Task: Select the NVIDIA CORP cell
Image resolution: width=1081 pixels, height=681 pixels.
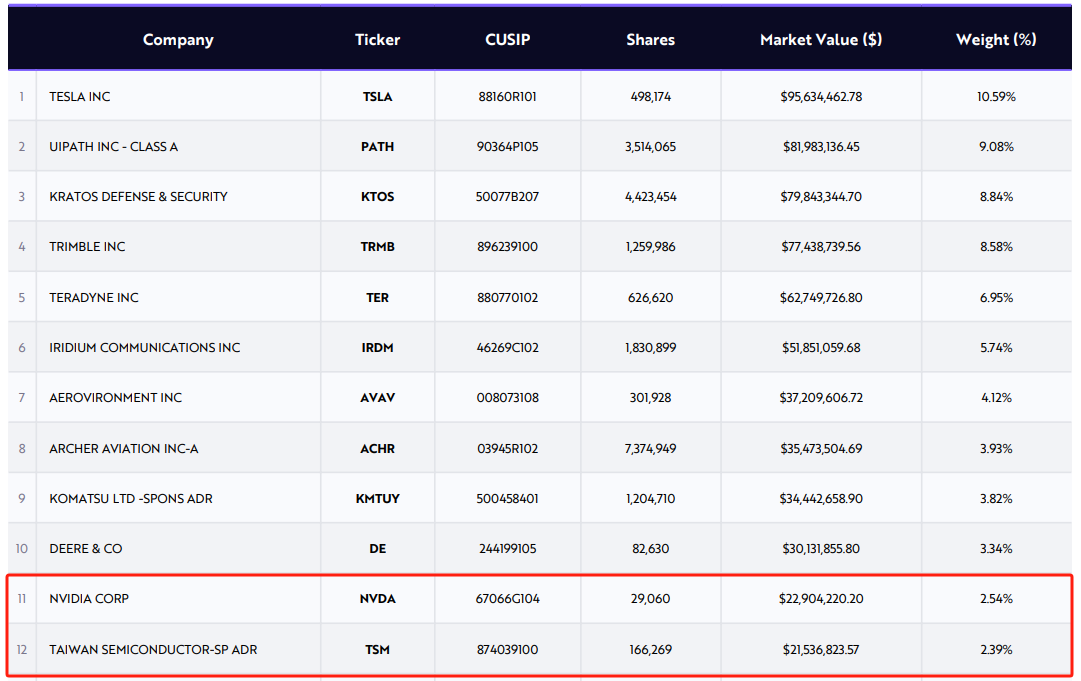Action: 89,598
